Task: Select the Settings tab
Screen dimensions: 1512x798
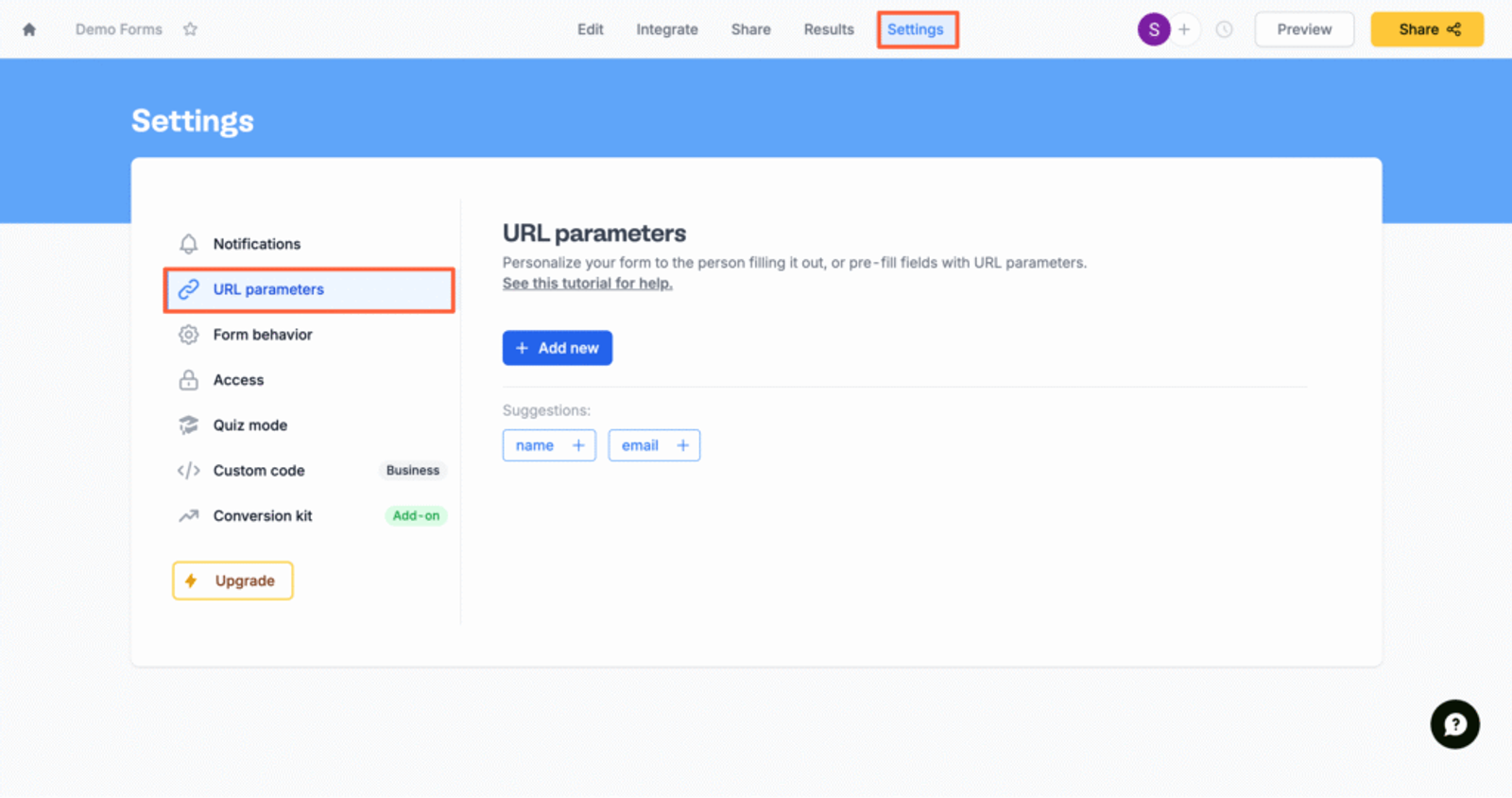Action: pos(916,29)
